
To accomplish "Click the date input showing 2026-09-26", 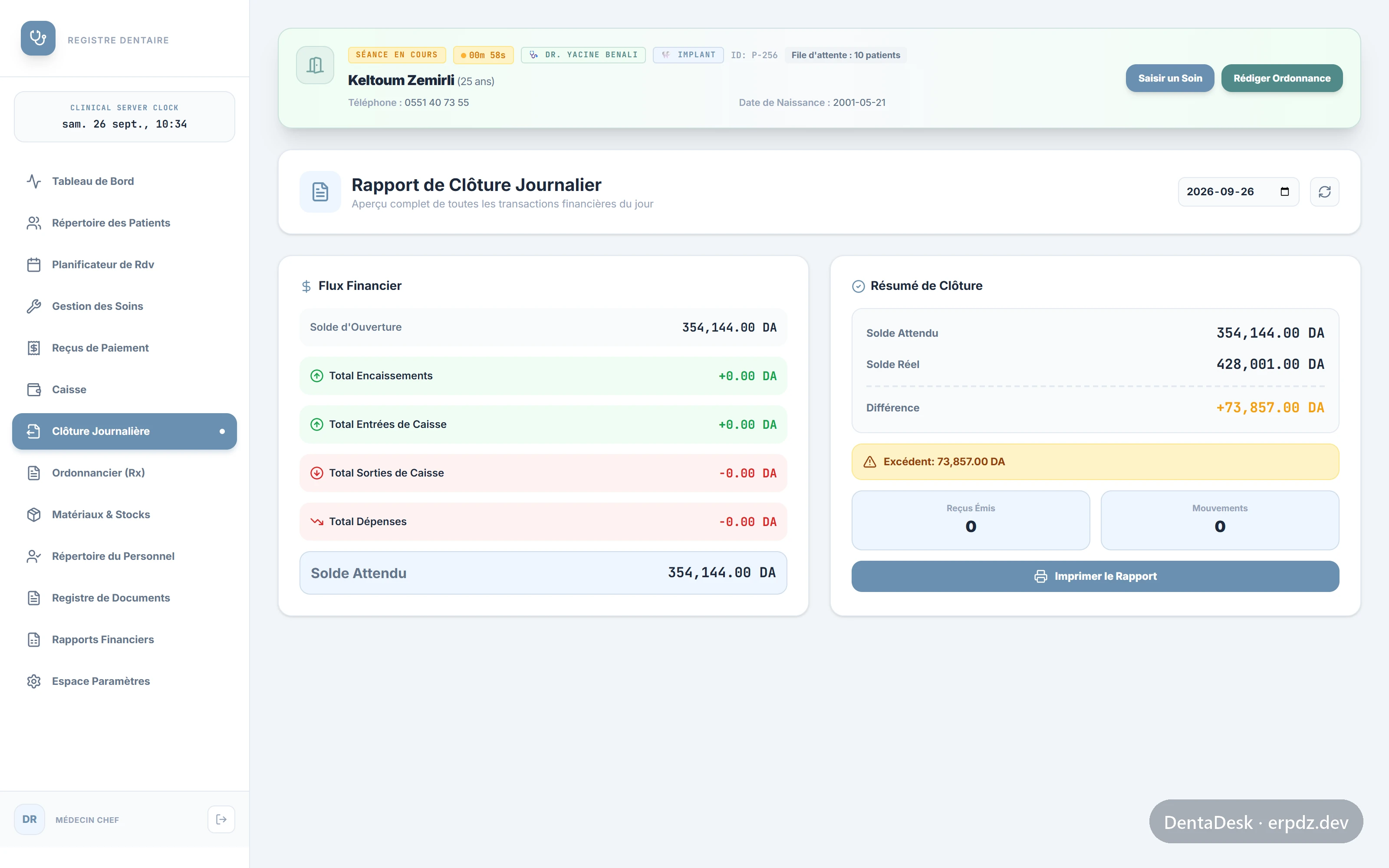I will click(1238, 192).
